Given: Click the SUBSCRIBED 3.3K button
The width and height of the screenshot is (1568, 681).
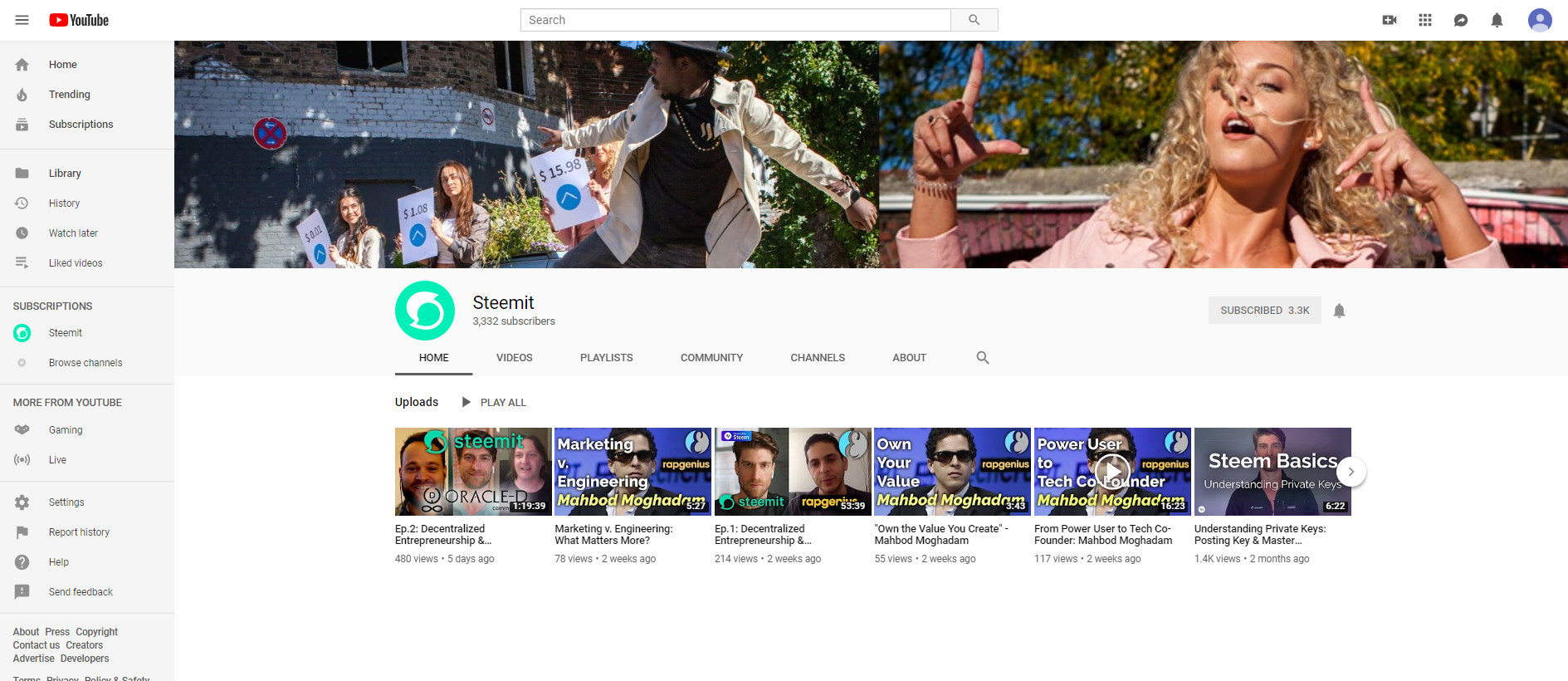Looking at the screenshot, I should pos(1265,311).
